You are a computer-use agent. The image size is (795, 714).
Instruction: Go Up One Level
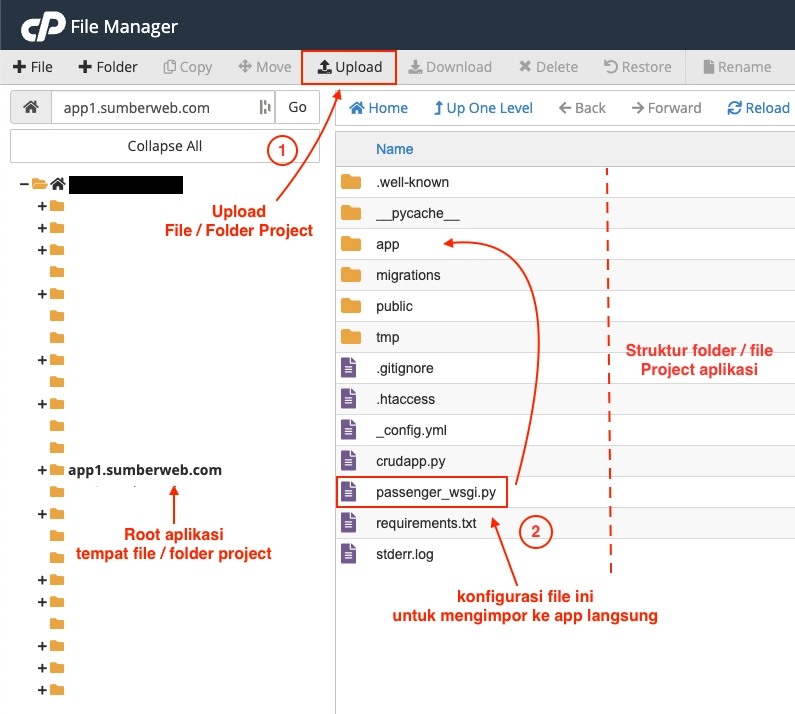pyautogui.click(x=483, y=108)
